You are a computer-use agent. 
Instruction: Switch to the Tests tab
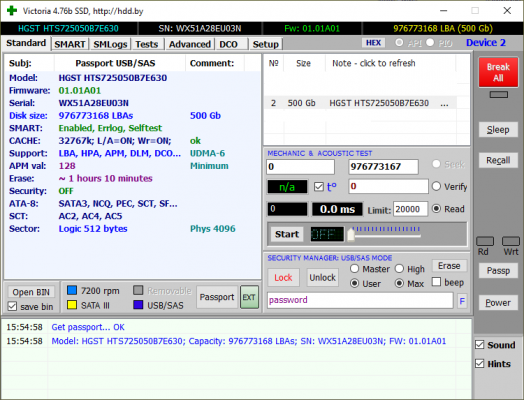[147, 44]
